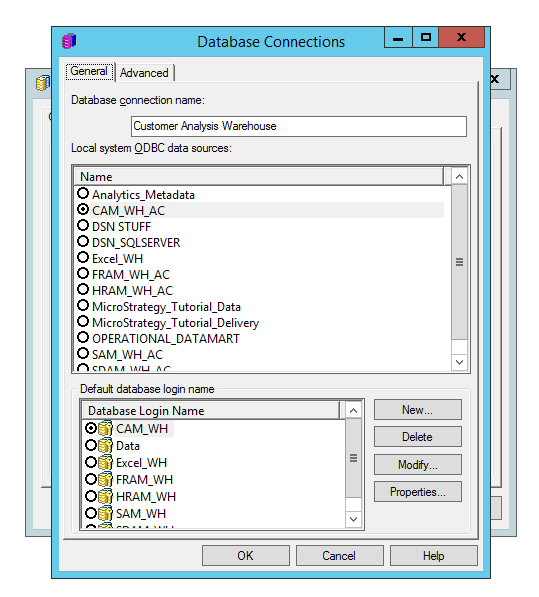The height and width of the screenshot is (597, 539).
Task: Open login Properties... dialog
Action: [x=418, y=492]
